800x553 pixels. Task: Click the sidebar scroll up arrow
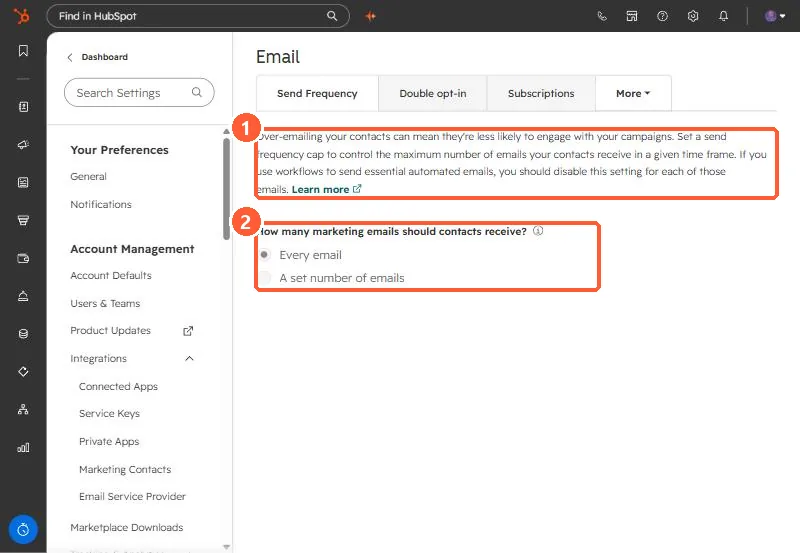coord(227,132)
